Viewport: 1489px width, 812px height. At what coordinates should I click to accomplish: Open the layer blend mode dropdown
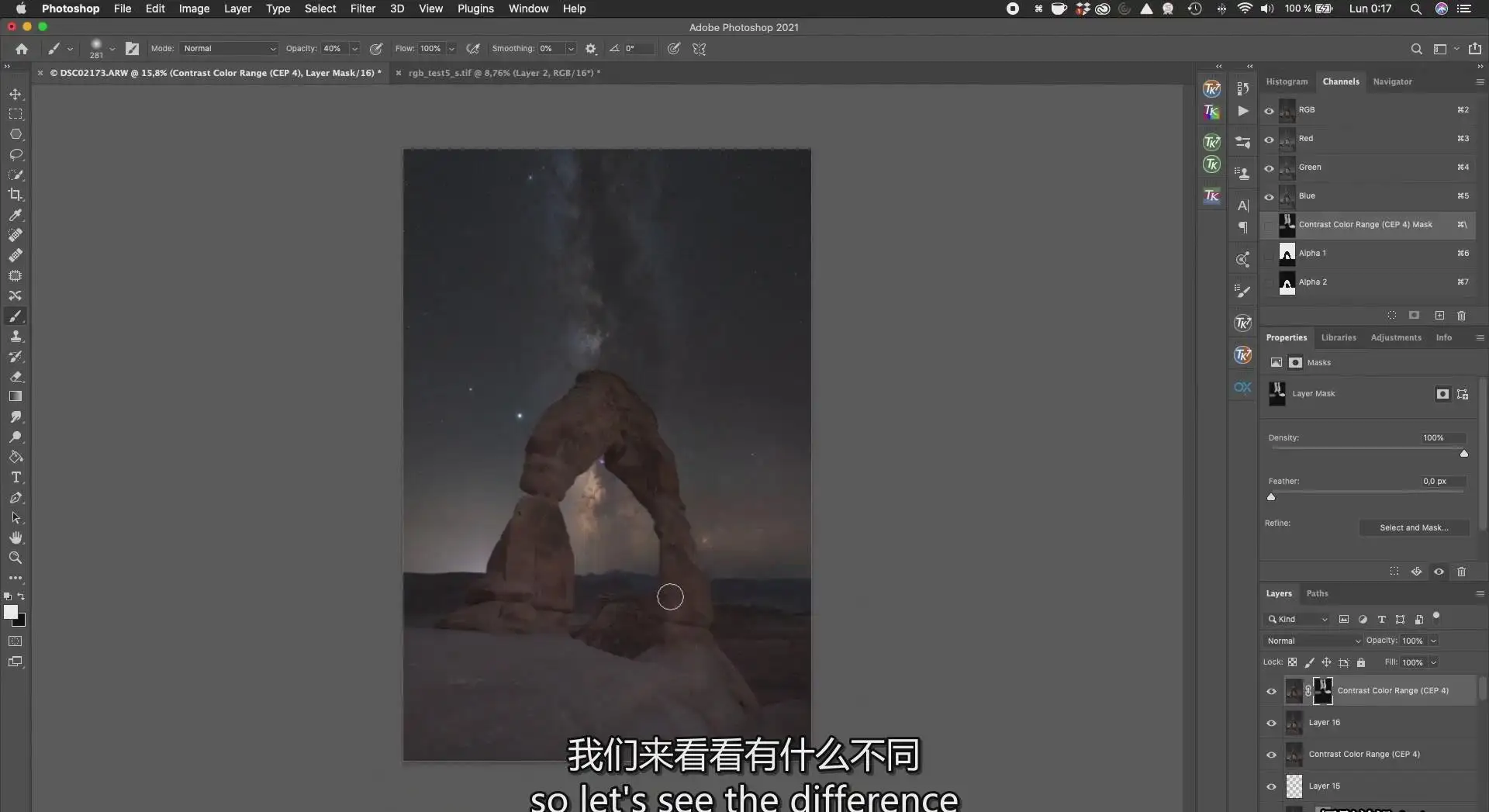[x=1313, y=641]
